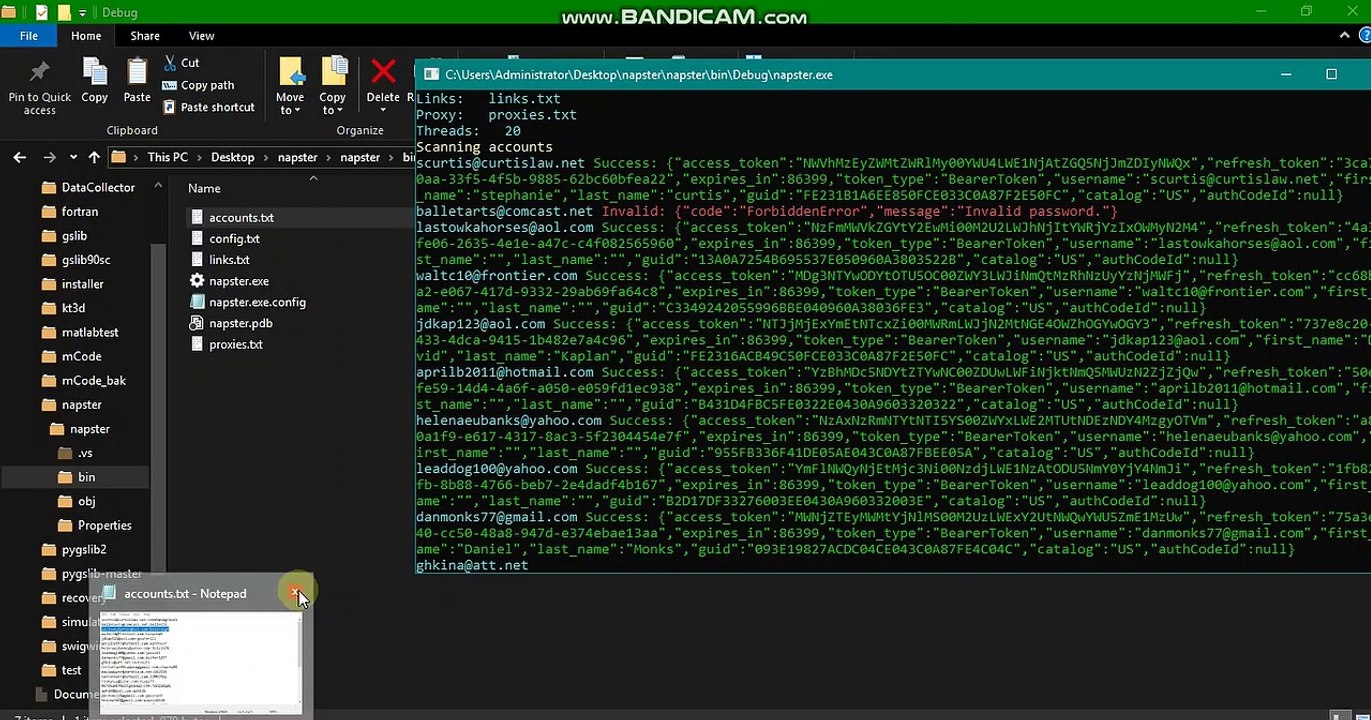Click the folder icon in the address bar

pyautogui.click(x=119, y=157)
